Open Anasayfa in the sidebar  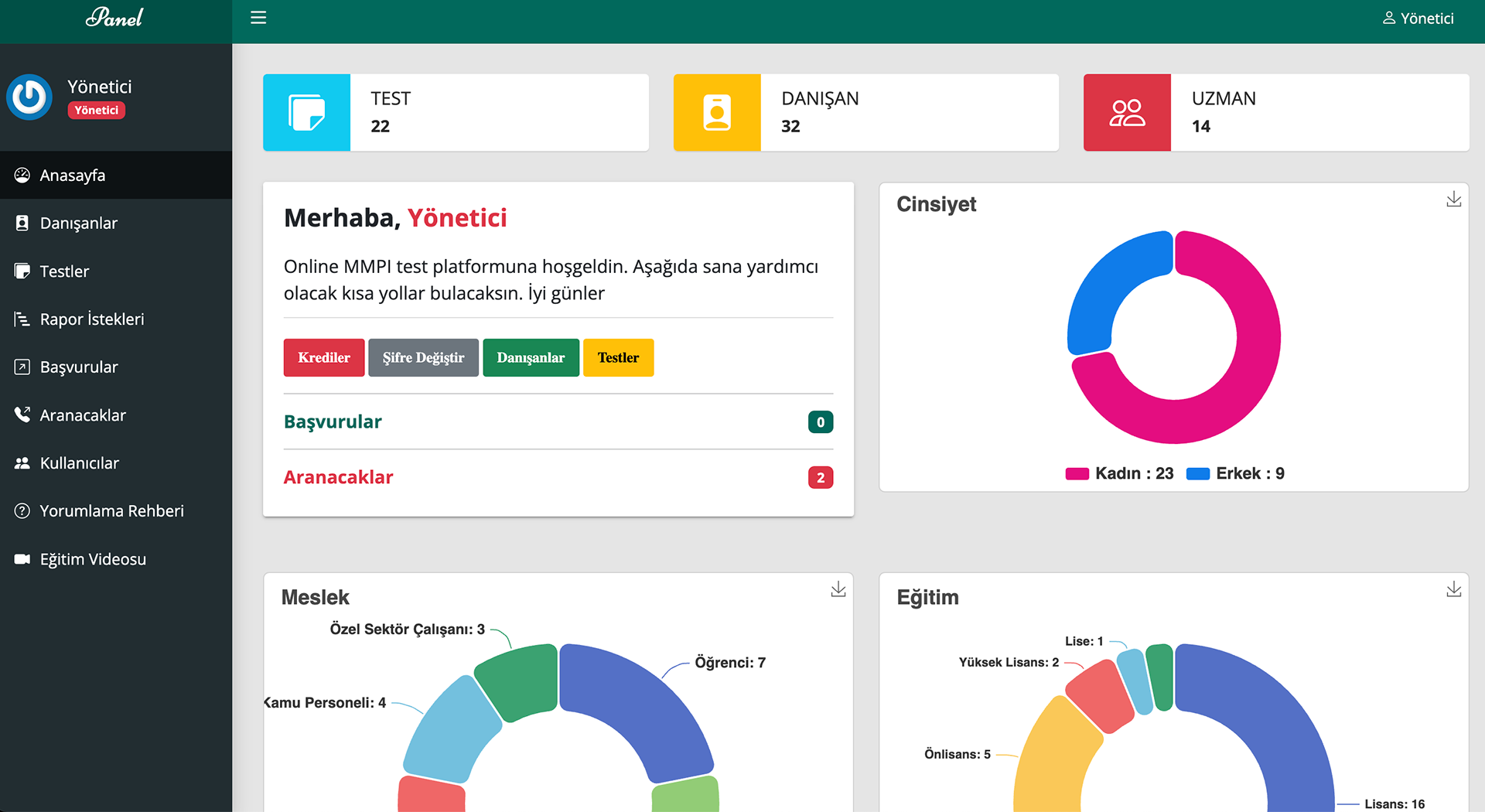(x=116, y=176)
